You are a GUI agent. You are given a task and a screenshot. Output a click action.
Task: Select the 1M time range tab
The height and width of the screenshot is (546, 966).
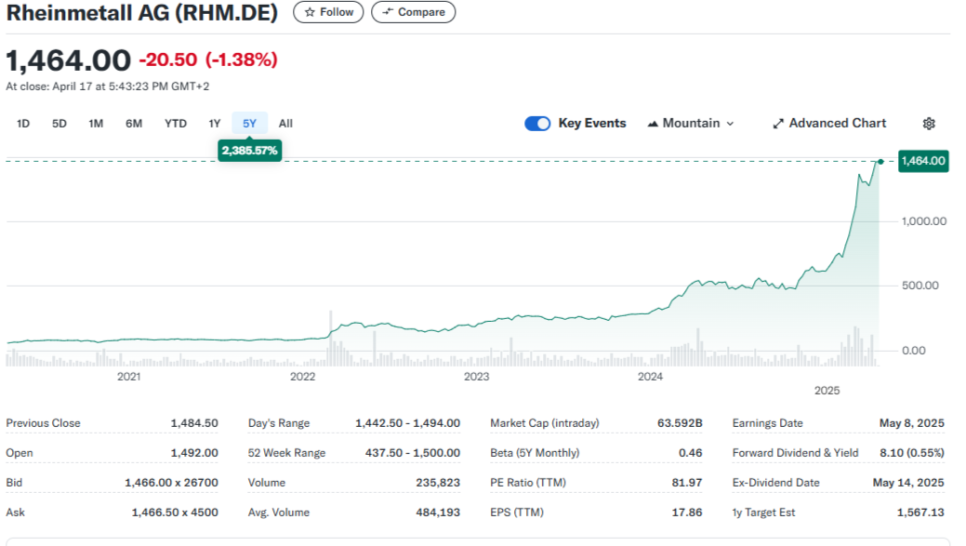pyautogui.click(x=95, y=123)
